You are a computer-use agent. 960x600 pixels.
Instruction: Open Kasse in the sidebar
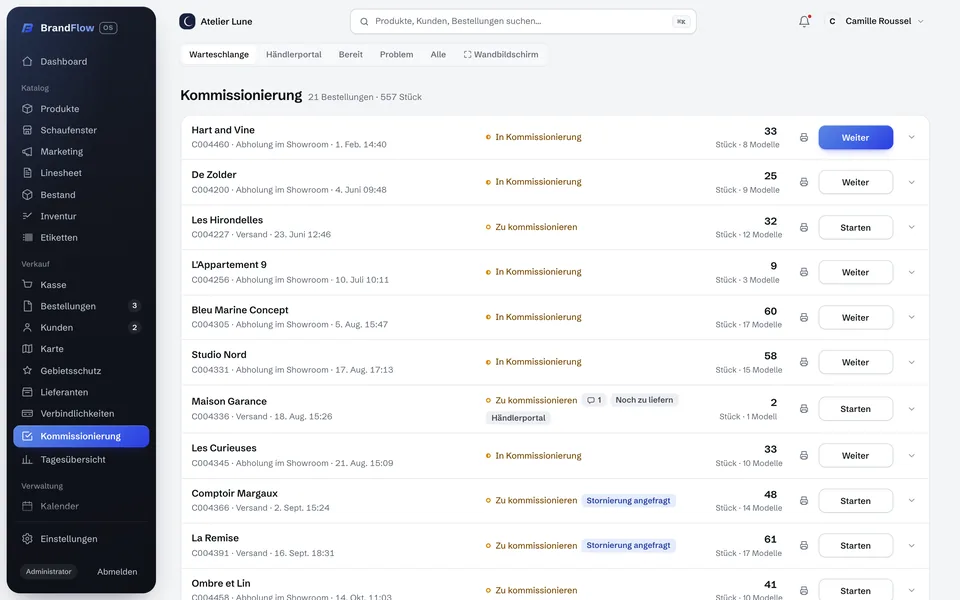(x=81, y=285)
